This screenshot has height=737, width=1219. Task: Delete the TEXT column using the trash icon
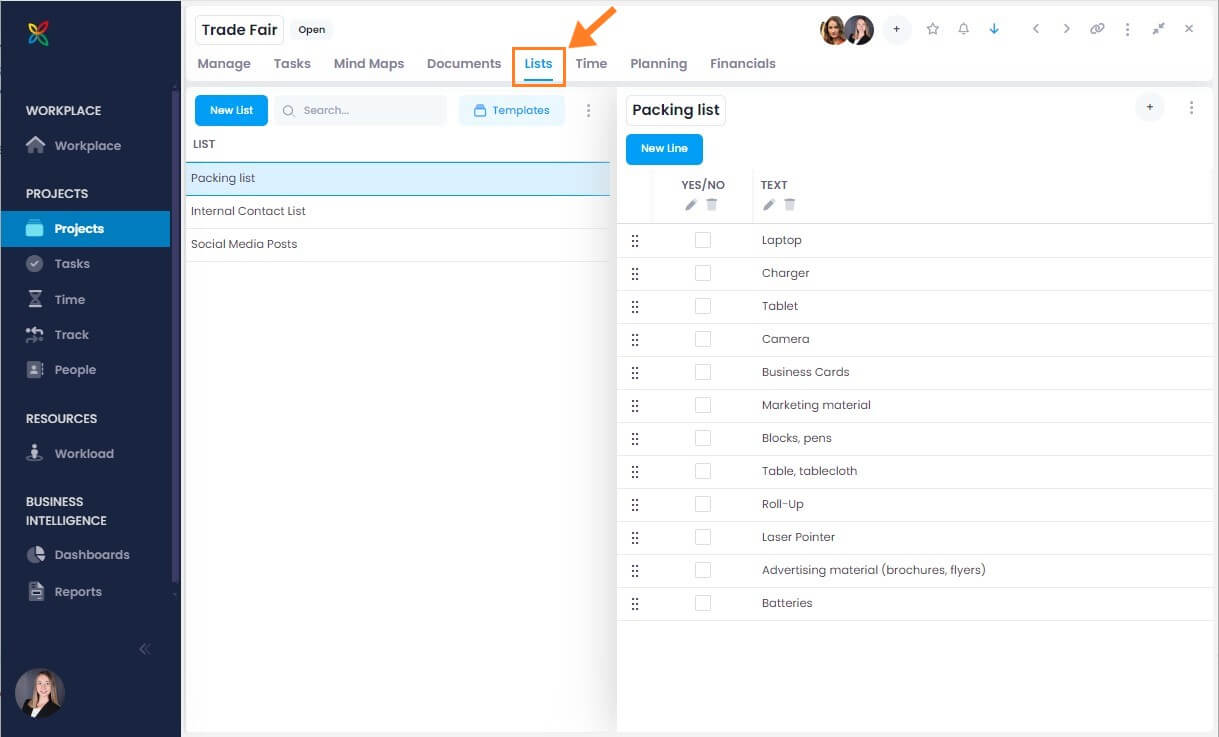(790, 204)
